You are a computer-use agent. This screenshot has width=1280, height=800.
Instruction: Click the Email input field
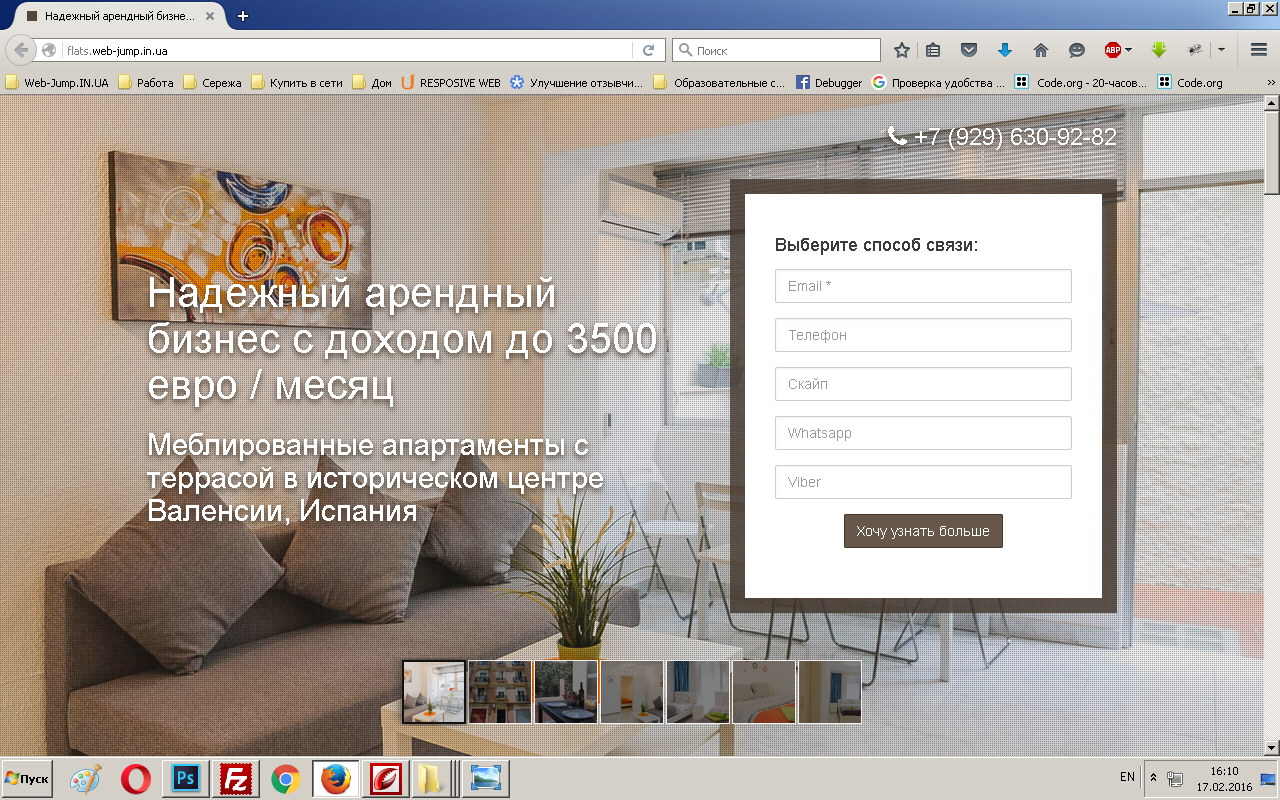[923, 286]
